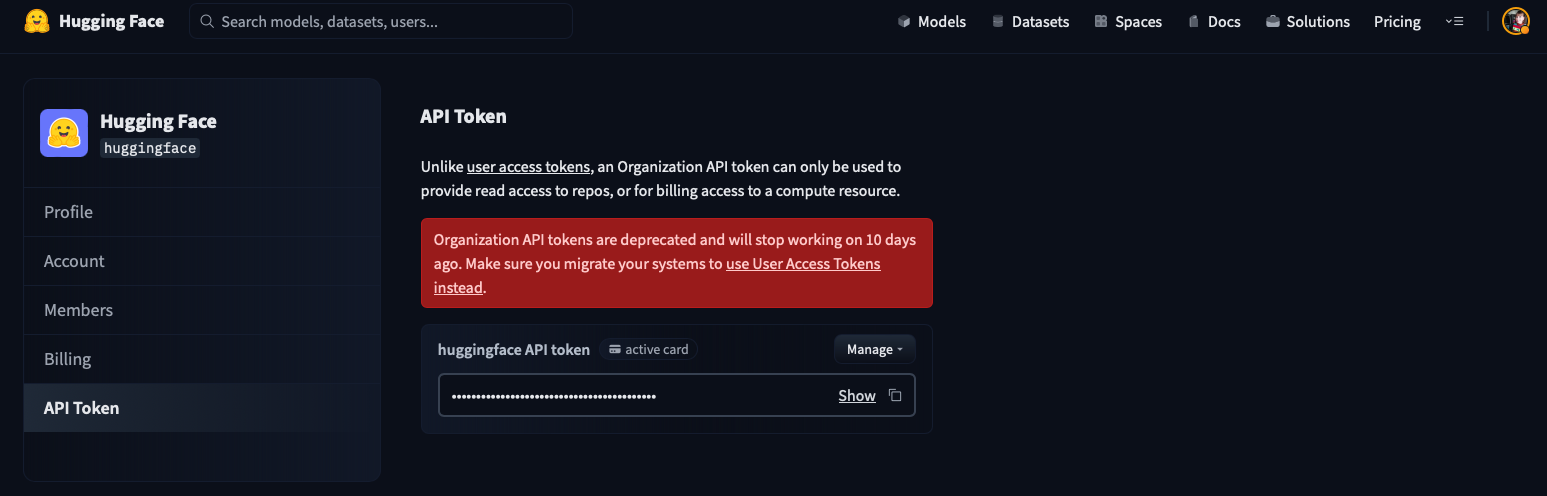1547x496 pixels.
Task: Expand the Solutions menu
Action: (1307, 21)
